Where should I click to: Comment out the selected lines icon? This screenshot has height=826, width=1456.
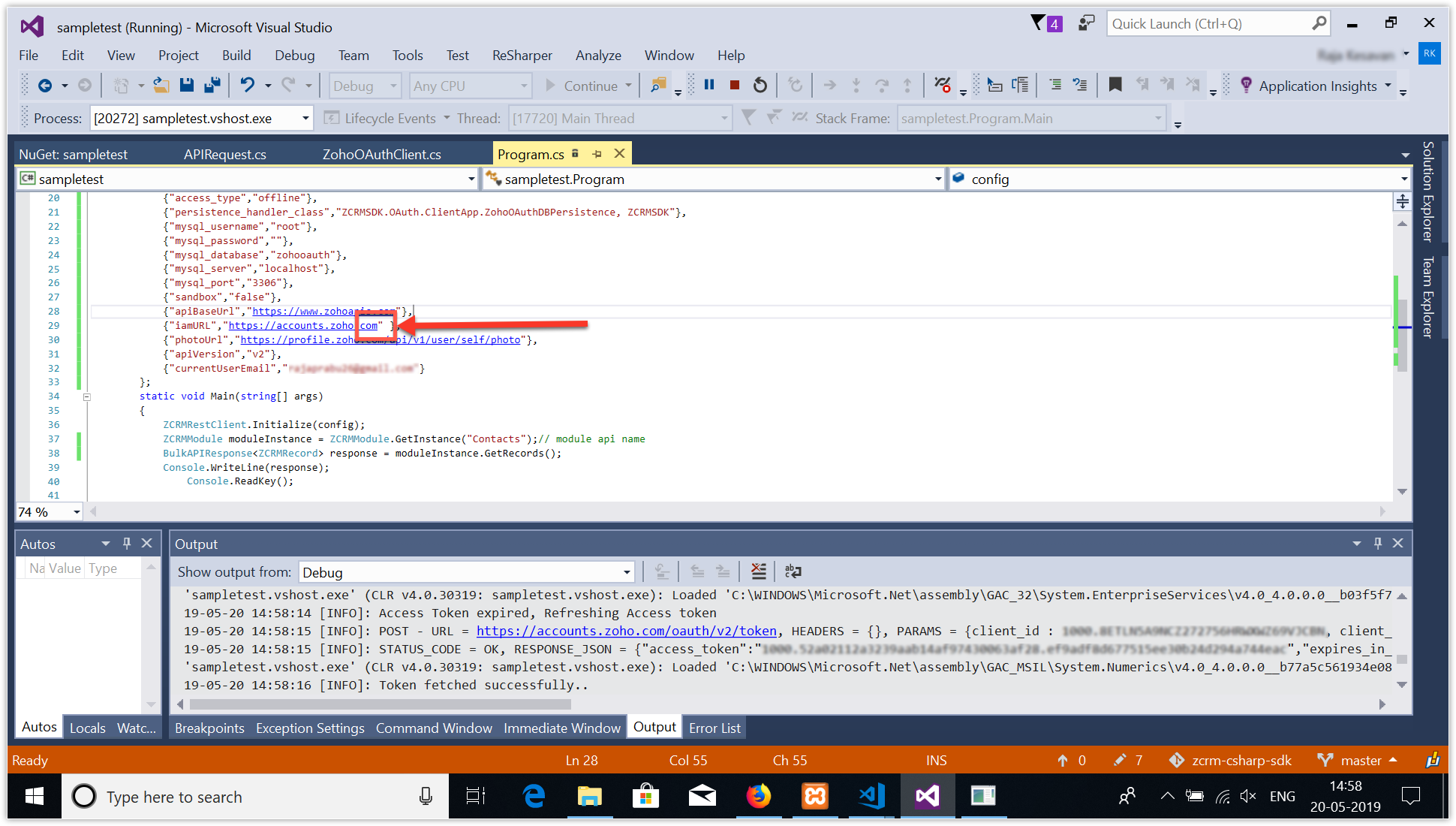tap(1054, 85)
